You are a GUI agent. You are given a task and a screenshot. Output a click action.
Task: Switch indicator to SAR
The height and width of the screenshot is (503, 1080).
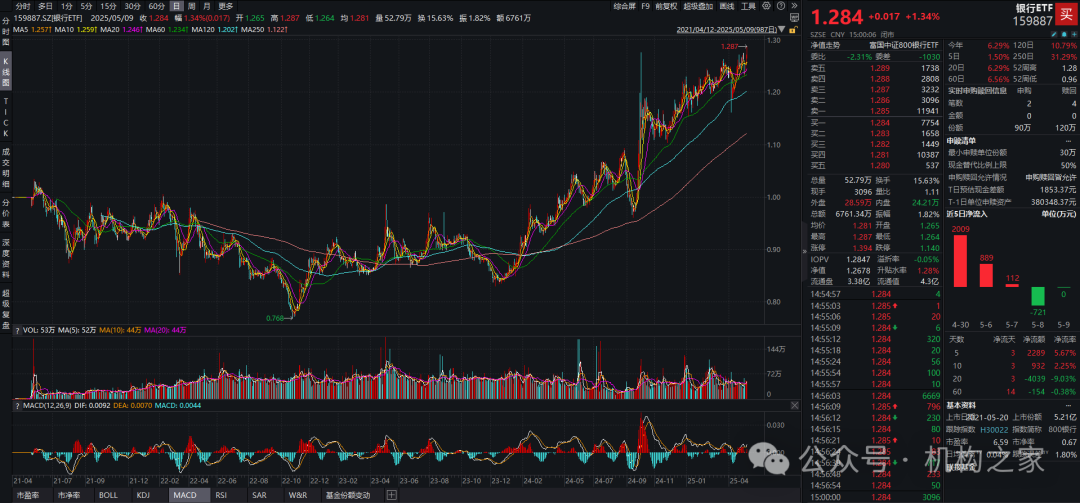pyautogui.click(x=260, y=495)
